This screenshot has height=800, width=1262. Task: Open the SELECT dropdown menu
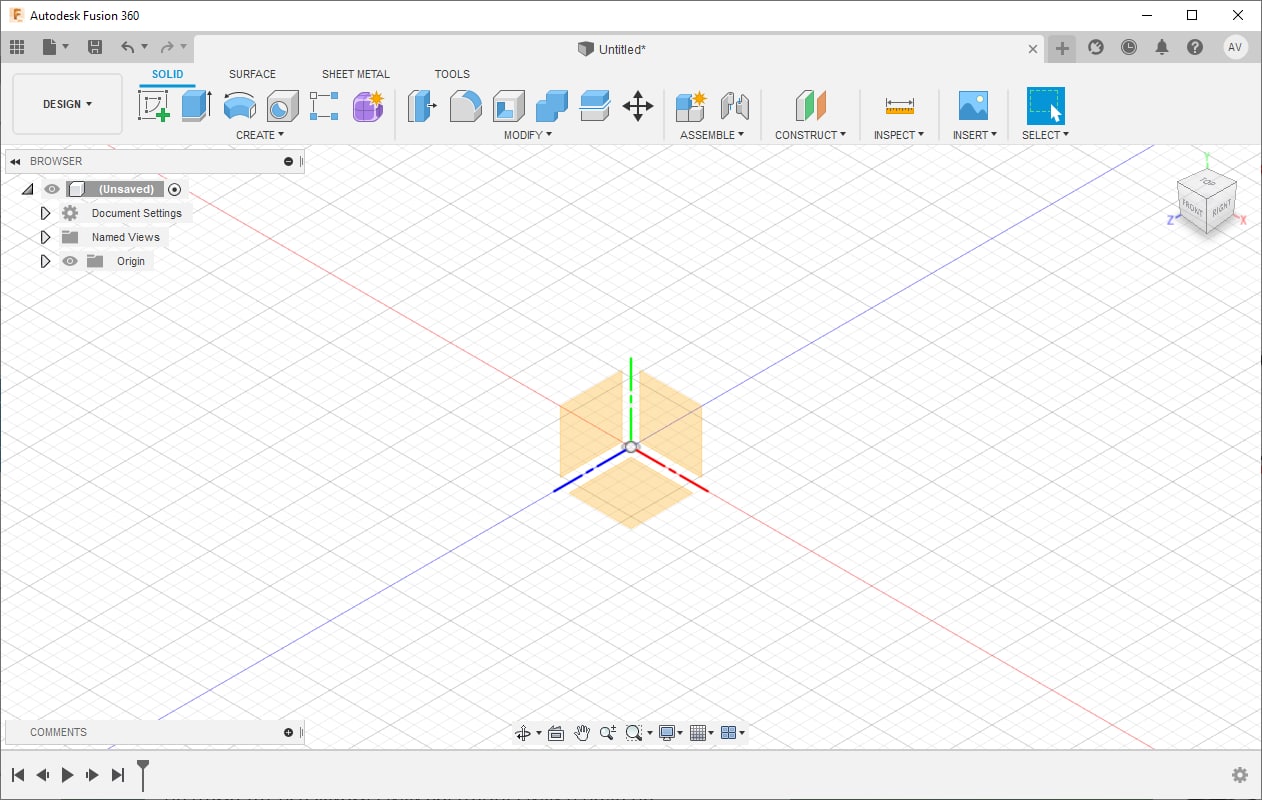click(1046, 135)
